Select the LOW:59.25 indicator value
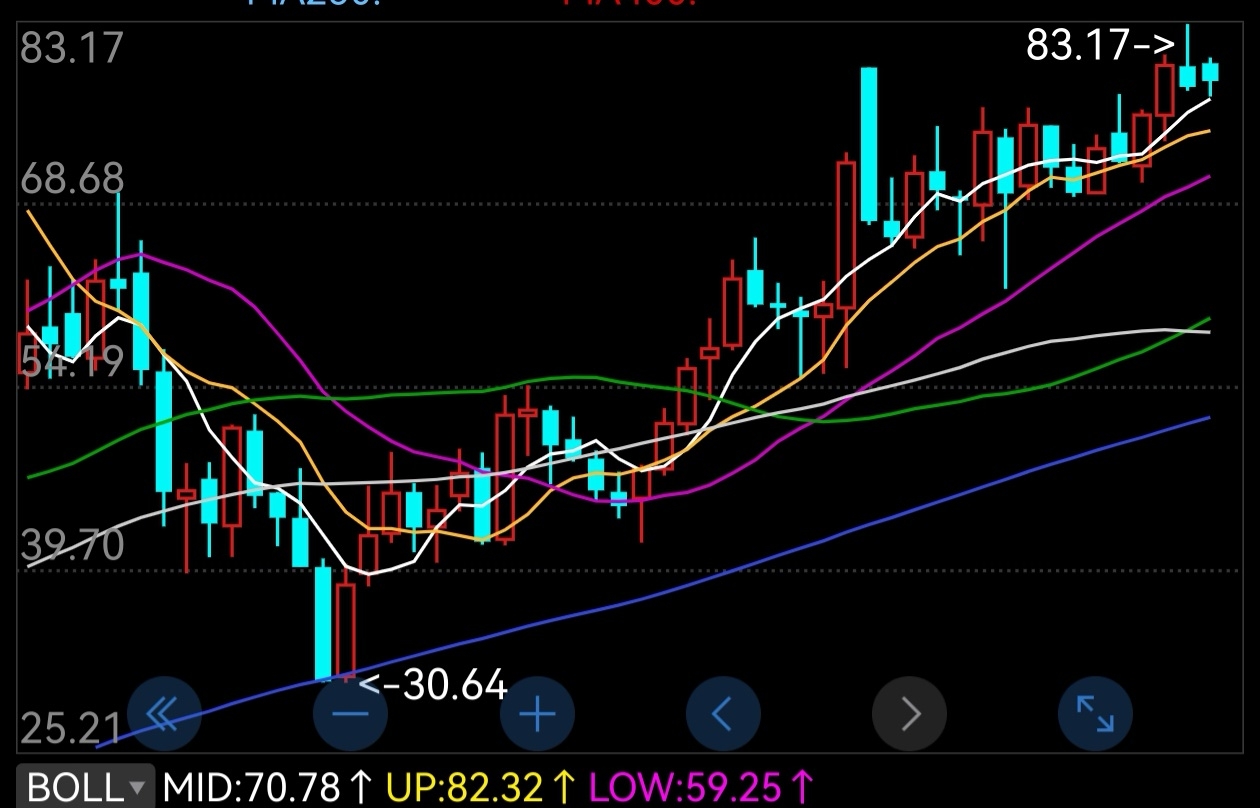Image resolution: width=1260 pixels, height=808 pixels. 703,788
